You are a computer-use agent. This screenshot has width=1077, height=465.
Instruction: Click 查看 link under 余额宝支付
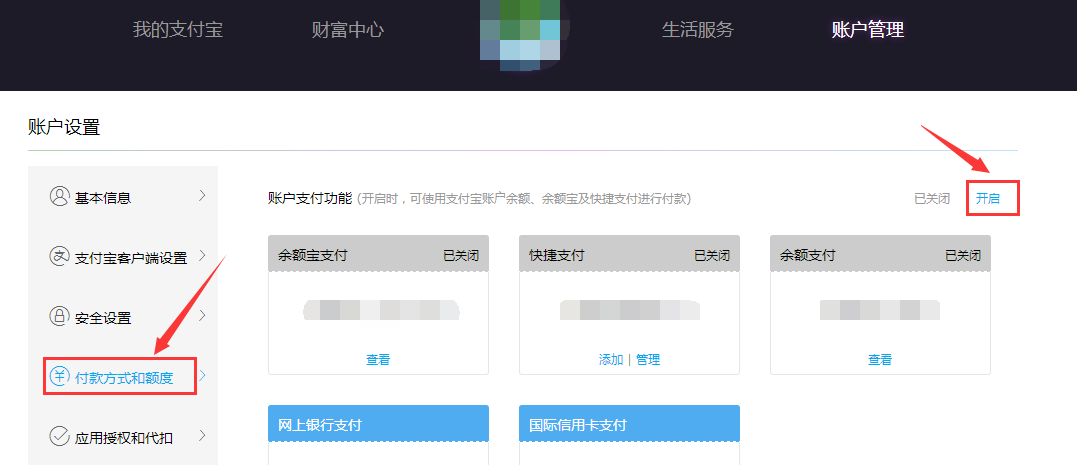coord(378,359)
